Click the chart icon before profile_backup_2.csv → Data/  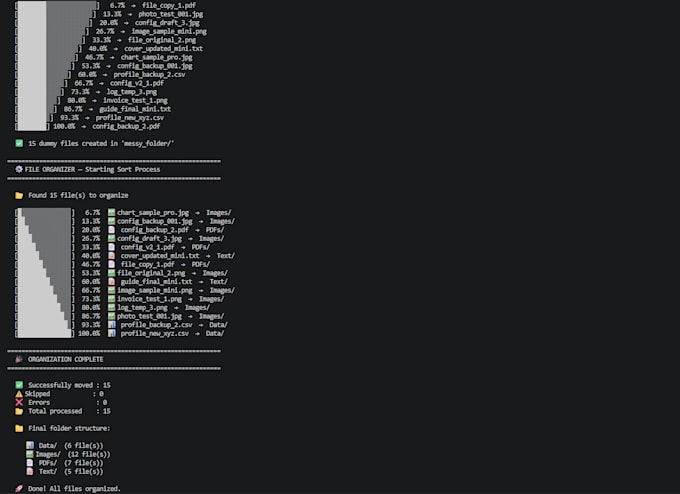pyautogui.click(x=111, y=325)
